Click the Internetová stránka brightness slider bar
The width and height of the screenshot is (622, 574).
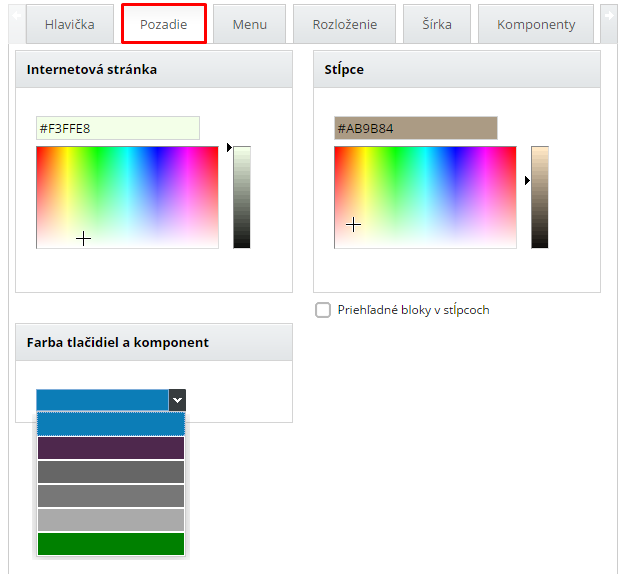coord(242,197)
